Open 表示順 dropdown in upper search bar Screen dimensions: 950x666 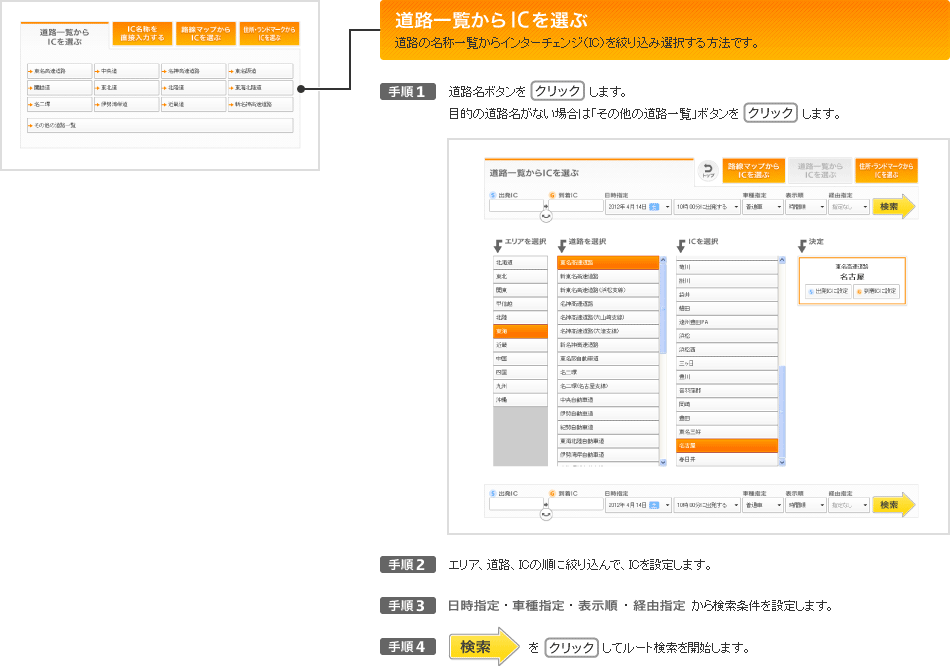[806, 207]
